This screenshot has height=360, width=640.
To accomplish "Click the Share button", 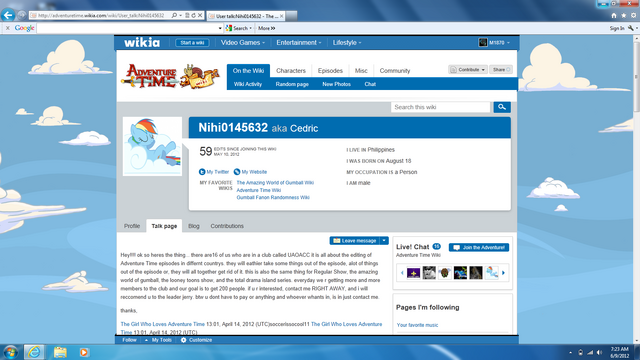I will tap(501, 70).
